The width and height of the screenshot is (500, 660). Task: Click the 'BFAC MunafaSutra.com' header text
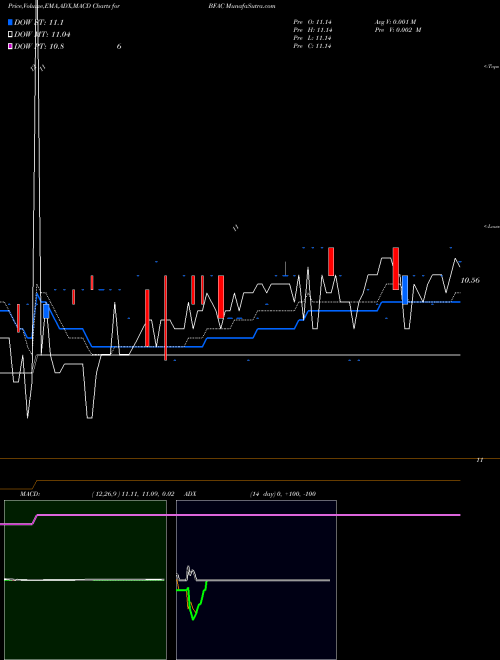pyautogui.click(x=242, y=6)
